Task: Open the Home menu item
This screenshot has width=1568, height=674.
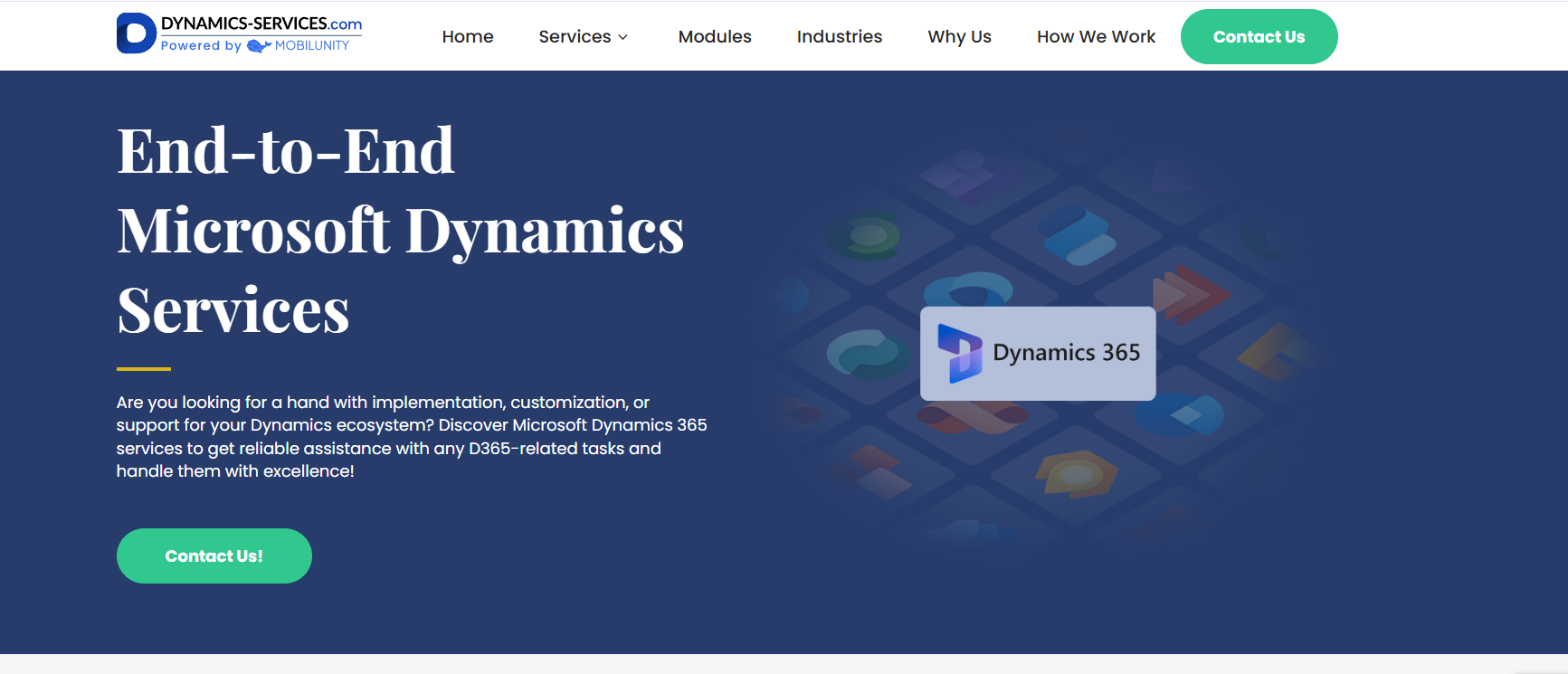Action: [468, 37]
